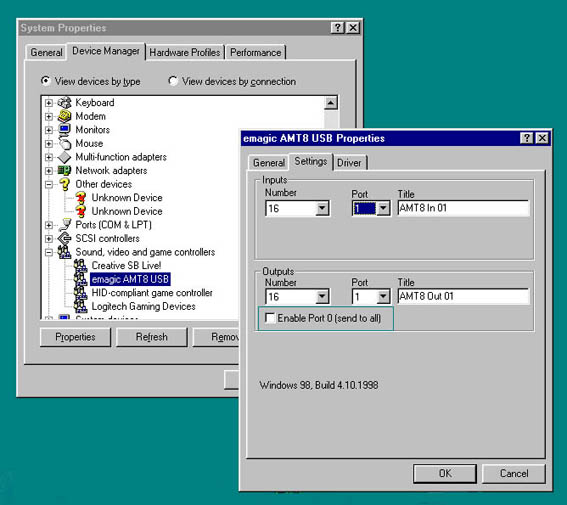Click Cancel in AMT8 USB Properties

coord(514,474)
